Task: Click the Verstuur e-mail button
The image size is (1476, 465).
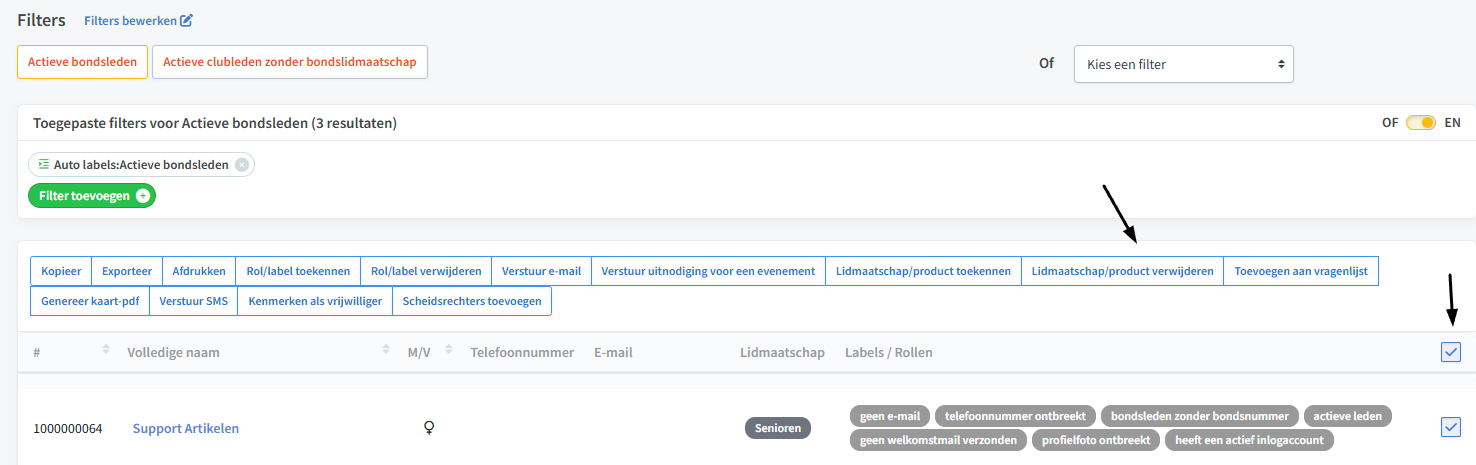Action: point(541,271)
